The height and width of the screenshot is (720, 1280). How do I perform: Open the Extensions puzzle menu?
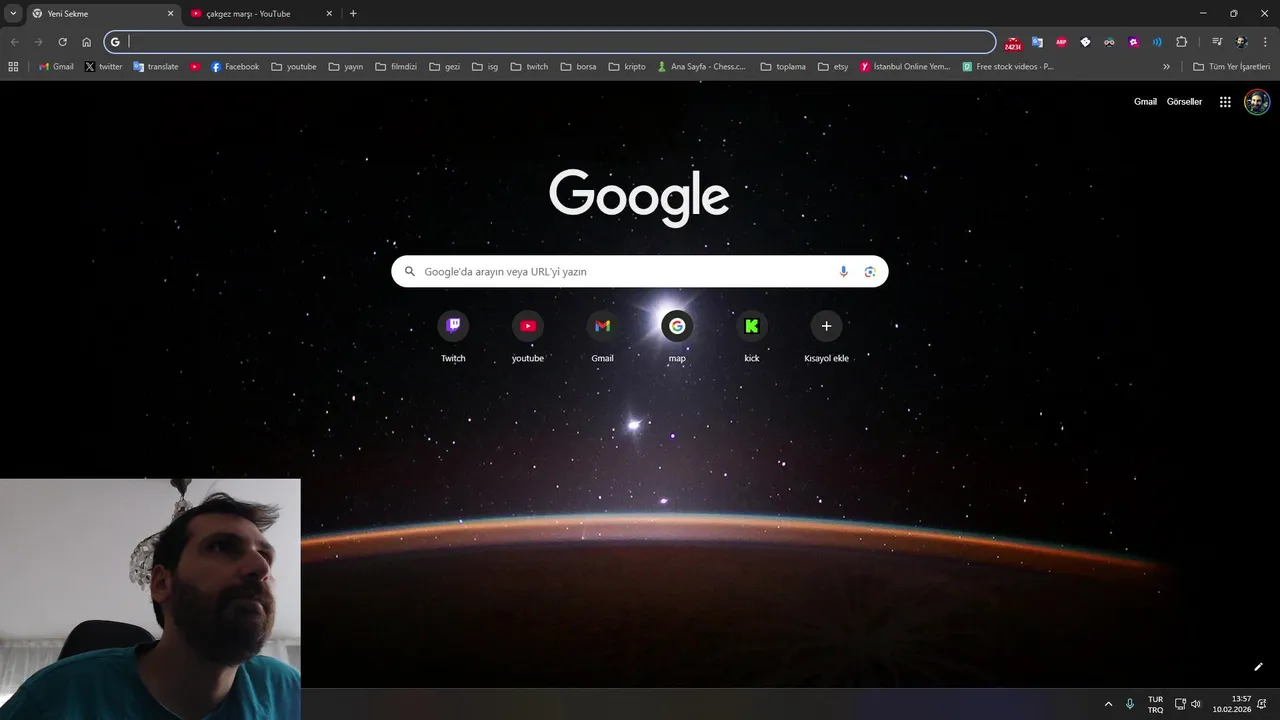pyautogui.click(x=1181, y=42)
